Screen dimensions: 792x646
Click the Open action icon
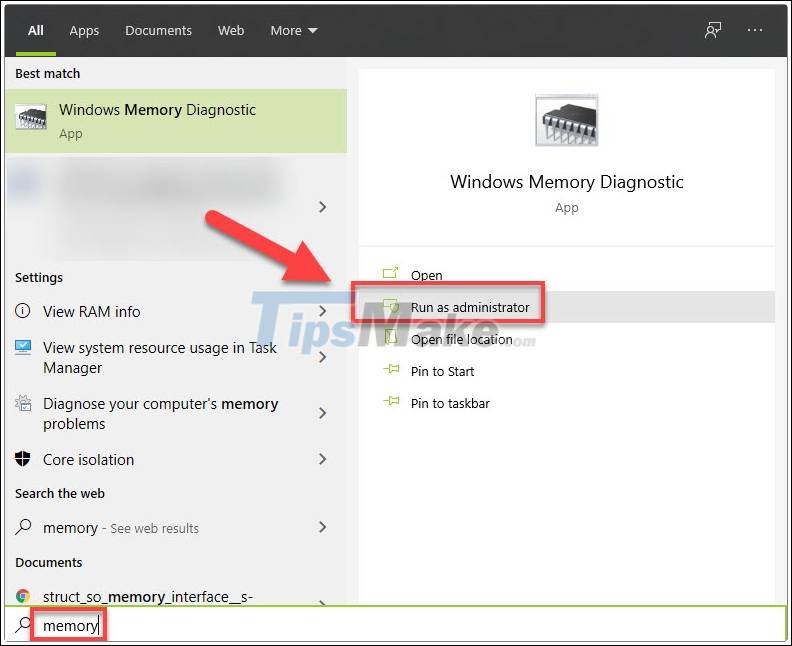click(x=390, y=273)
